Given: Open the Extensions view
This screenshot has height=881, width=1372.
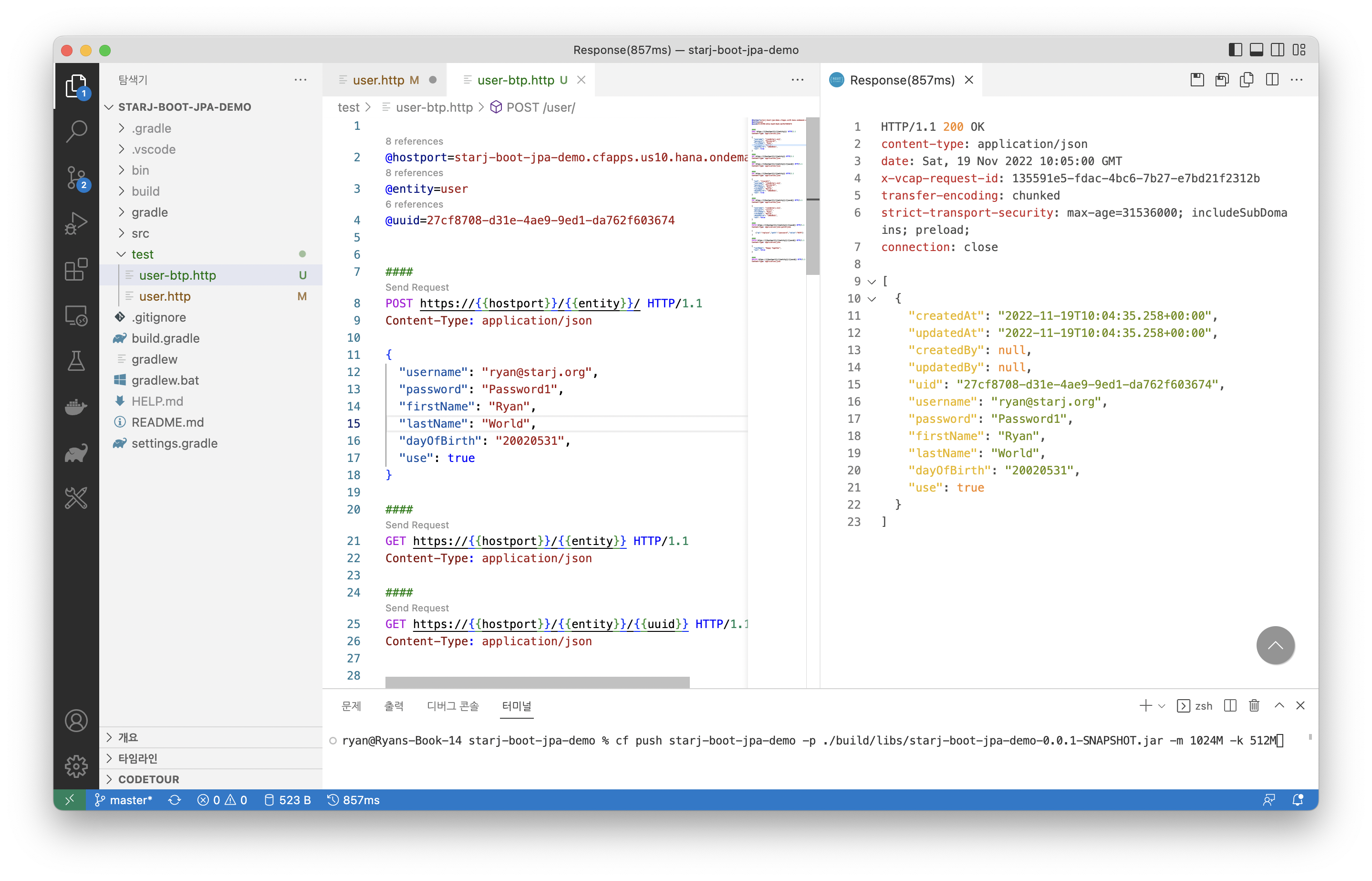Looking at the screenshot, I should (76, 269).
